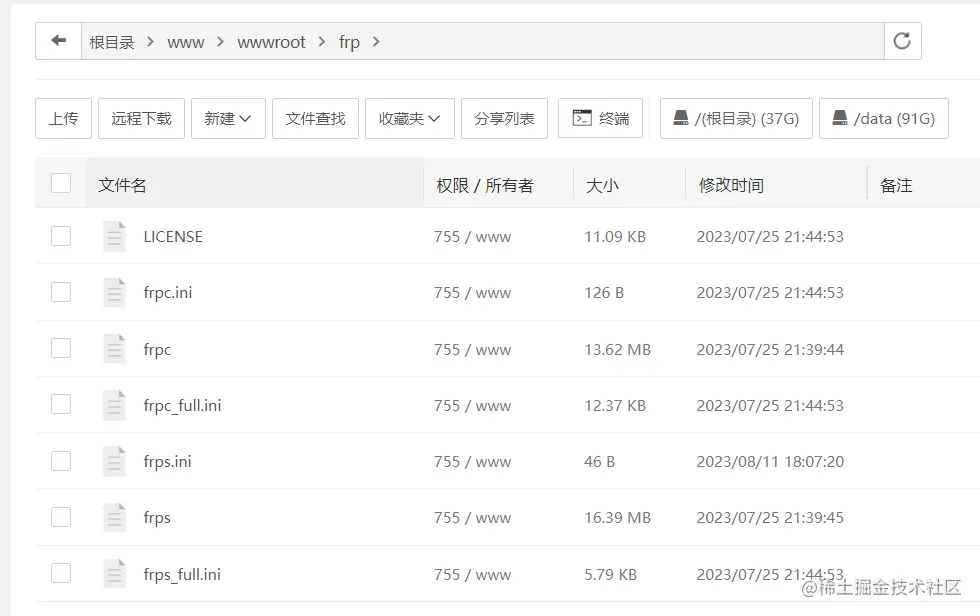The height and width of the screenshot is (616, 980).
Task: Click the 2023/07/25 21:39:45 timestamp
Action: 770,518
